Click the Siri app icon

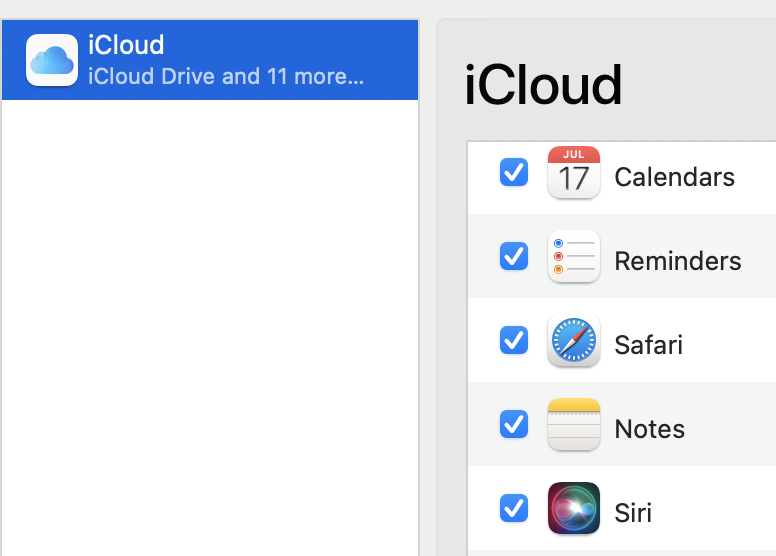point(574,508)
